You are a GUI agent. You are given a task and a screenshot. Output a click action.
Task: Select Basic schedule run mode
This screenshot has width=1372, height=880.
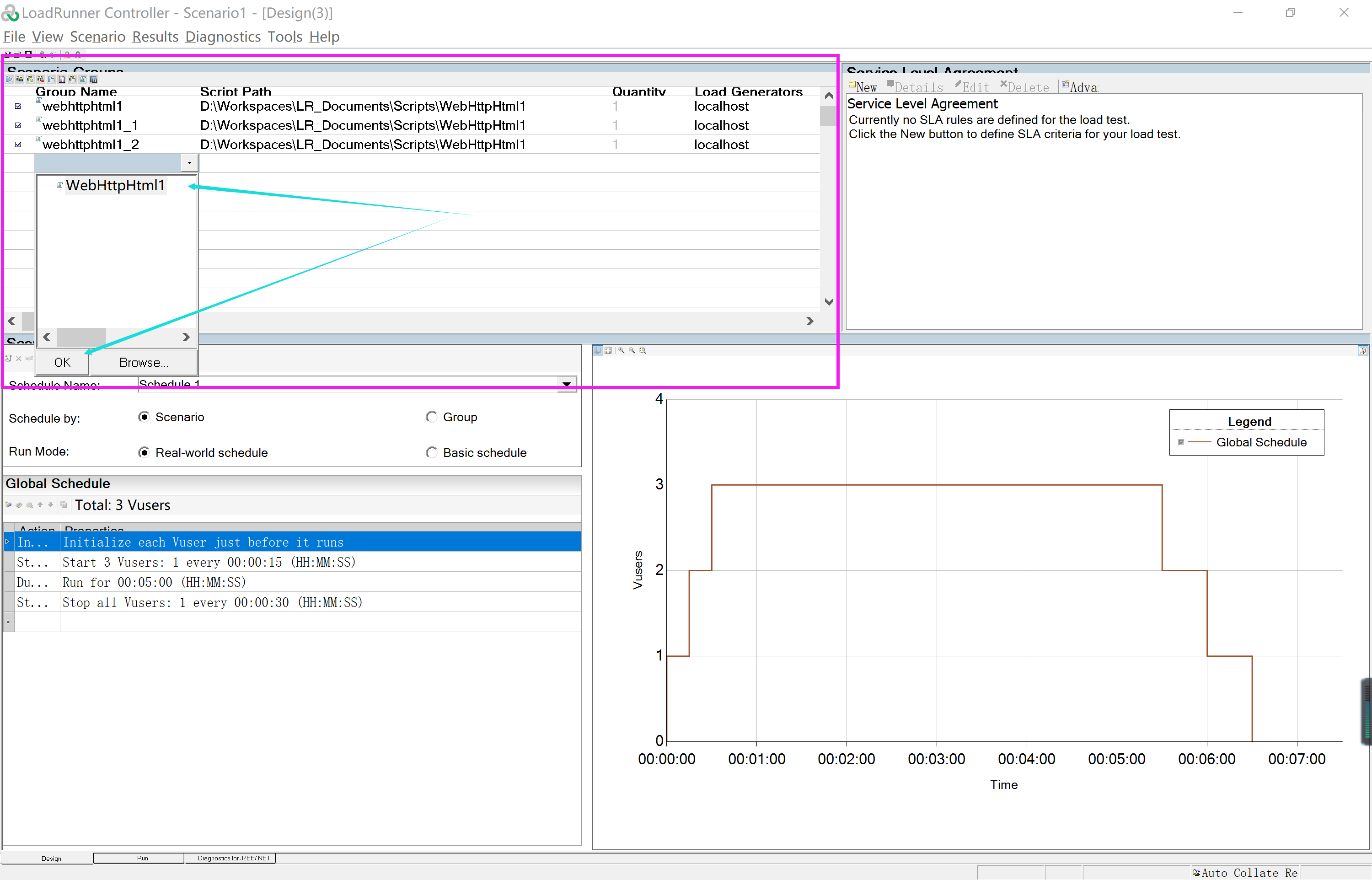pyautogui.click(x=431, y=452)
